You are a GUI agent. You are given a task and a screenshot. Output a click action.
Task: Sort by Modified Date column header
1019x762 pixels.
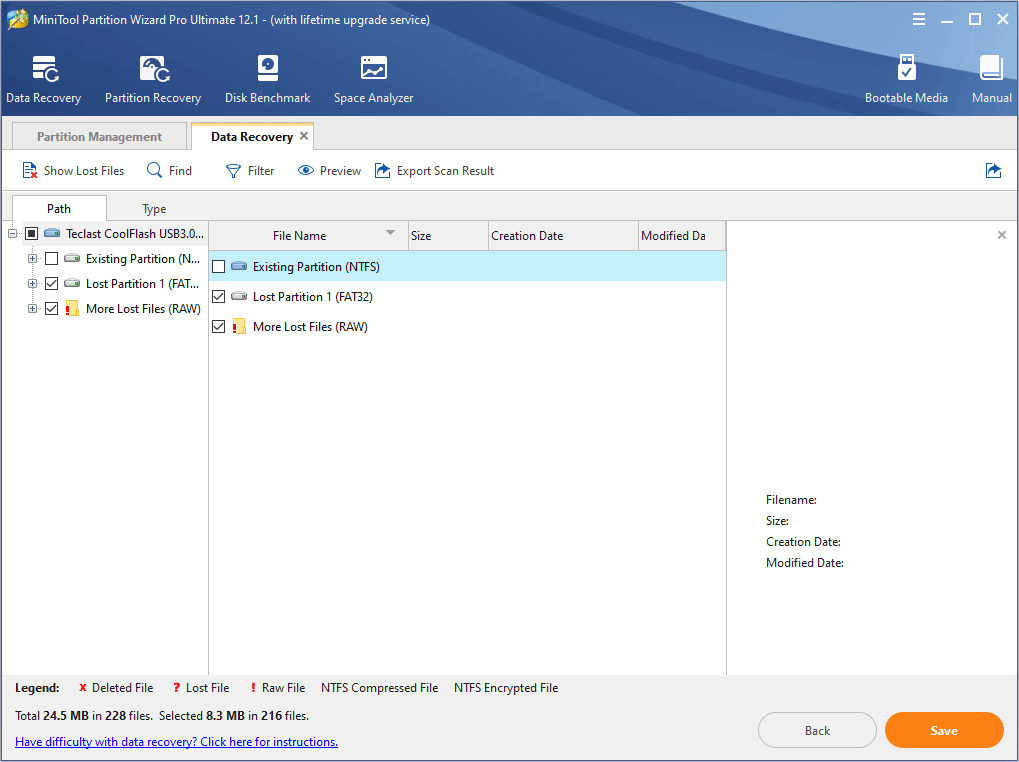682,236
